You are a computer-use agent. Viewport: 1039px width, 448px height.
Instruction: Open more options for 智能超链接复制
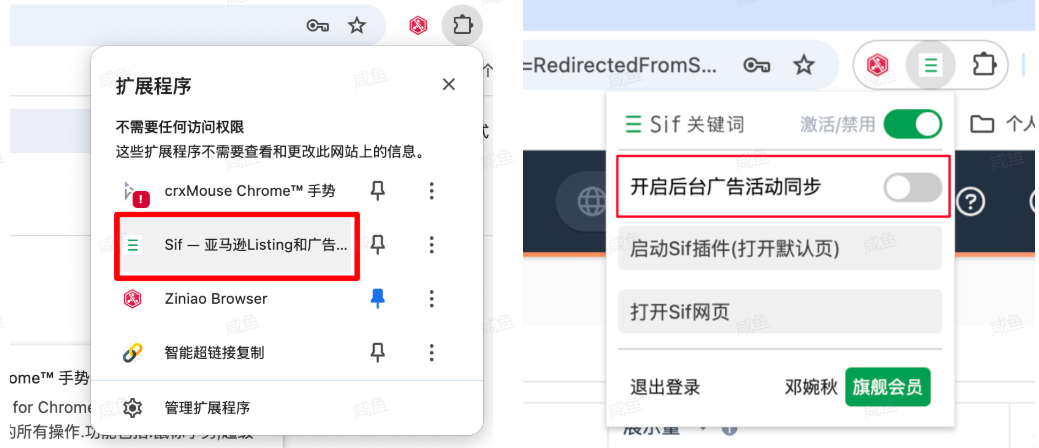click(x=431, y=353)
